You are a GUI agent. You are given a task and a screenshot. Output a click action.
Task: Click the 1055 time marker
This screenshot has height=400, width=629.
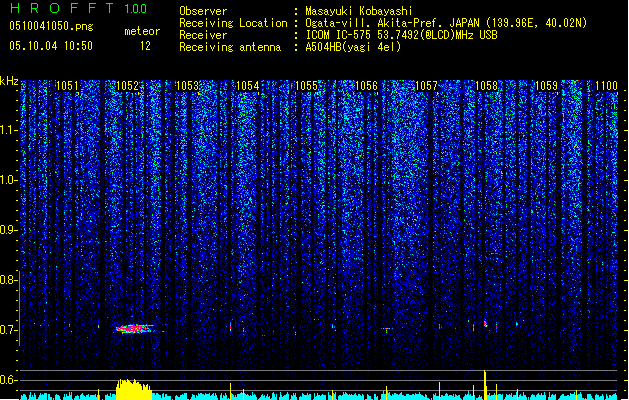306,86
